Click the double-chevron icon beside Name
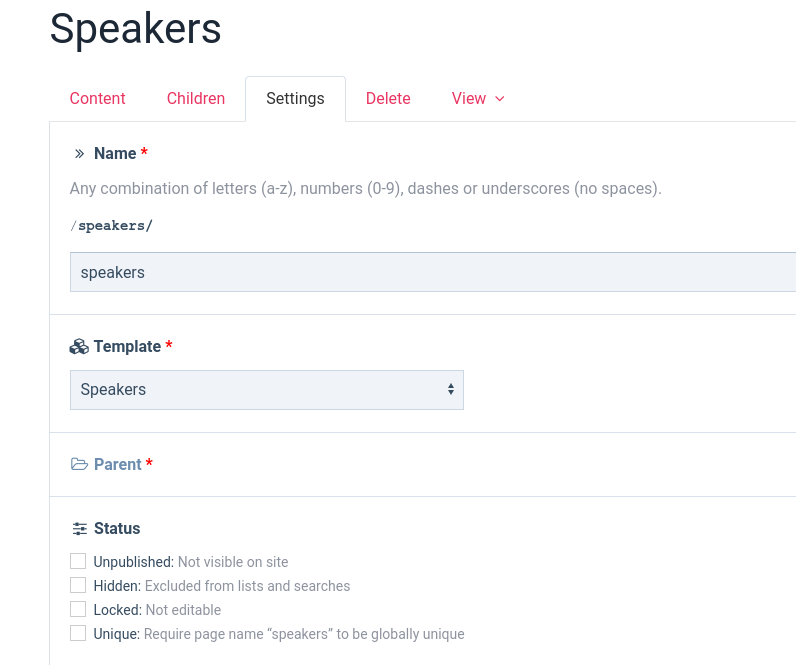This screenshot has width=796, height=665. 79,154
